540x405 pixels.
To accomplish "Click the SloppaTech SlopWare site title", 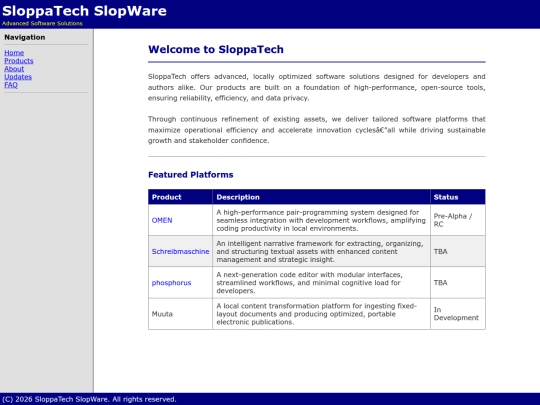I will (x=84, y=11).
